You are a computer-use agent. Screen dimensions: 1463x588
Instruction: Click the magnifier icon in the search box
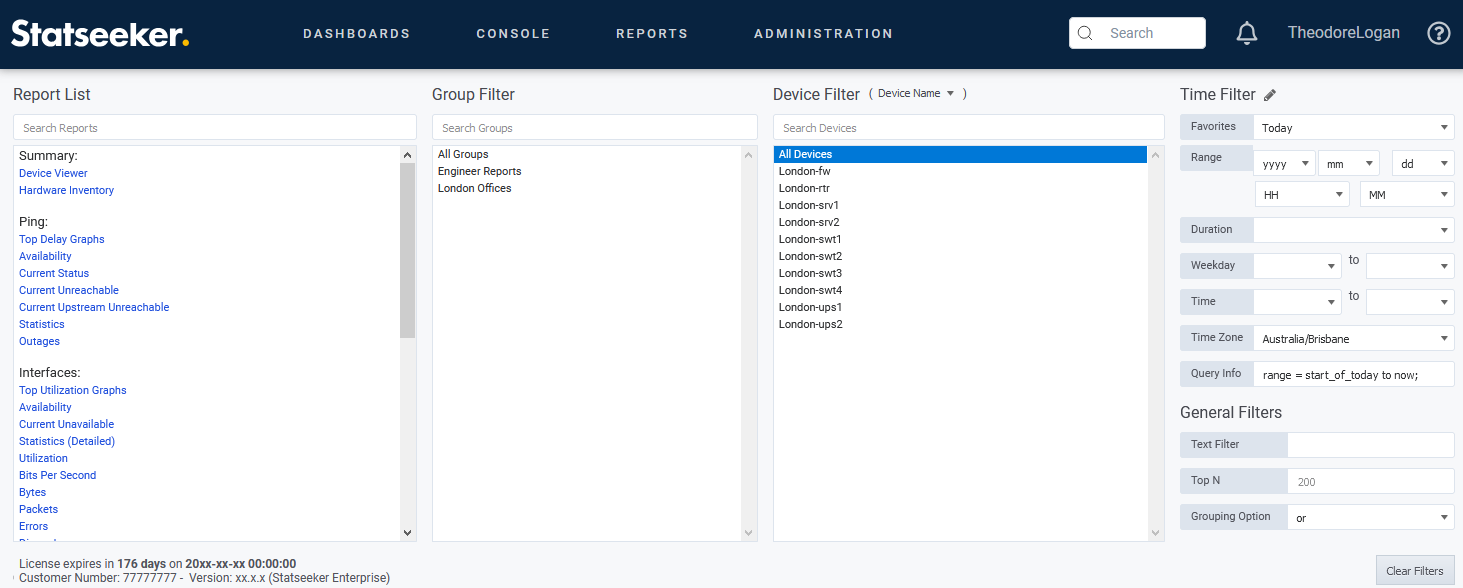1085,33
